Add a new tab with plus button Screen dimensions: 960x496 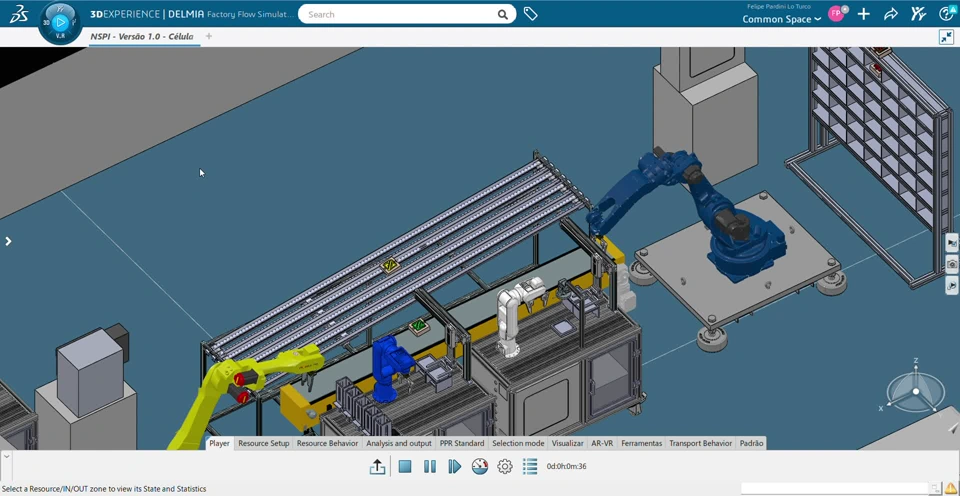209,37
